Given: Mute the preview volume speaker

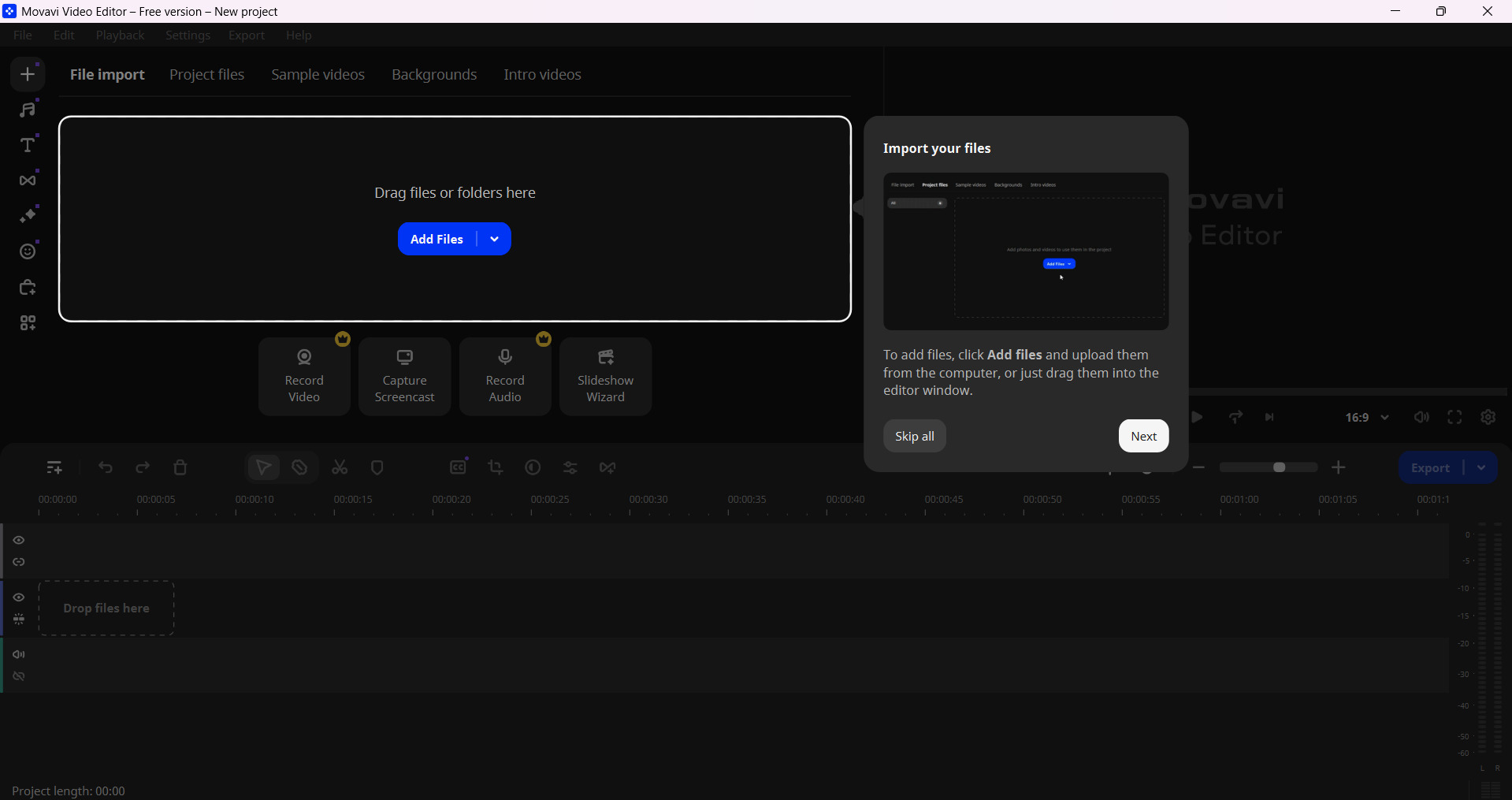Looking at the screenshot, I should (x=1421, y=418).
